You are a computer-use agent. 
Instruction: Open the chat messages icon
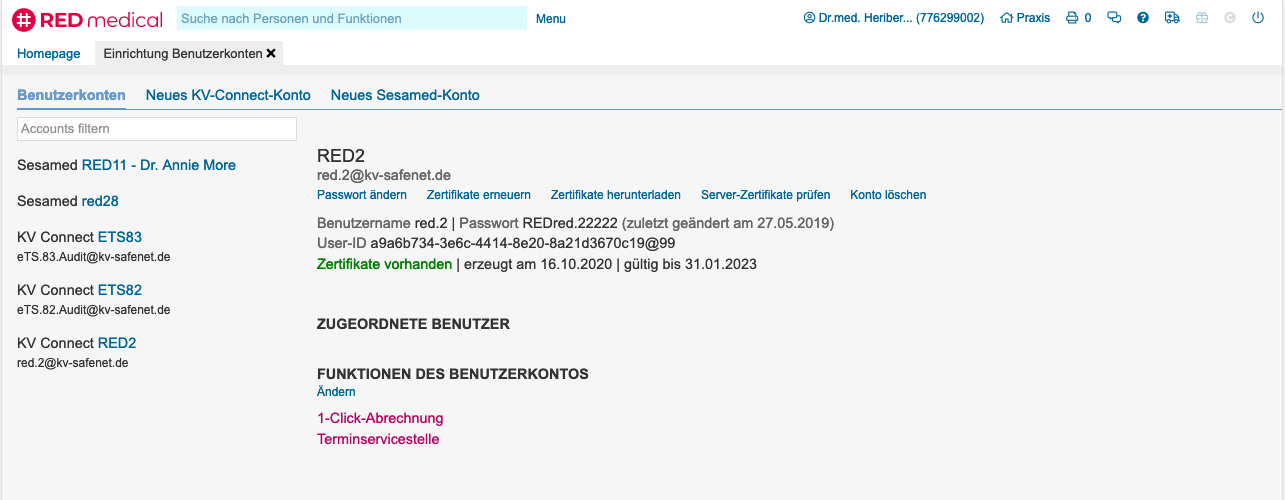pos(1114,18)
